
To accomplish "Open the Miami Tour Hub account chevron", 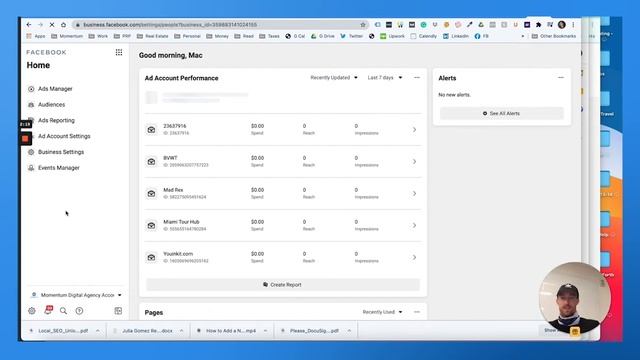I will (x=414, y=225).
